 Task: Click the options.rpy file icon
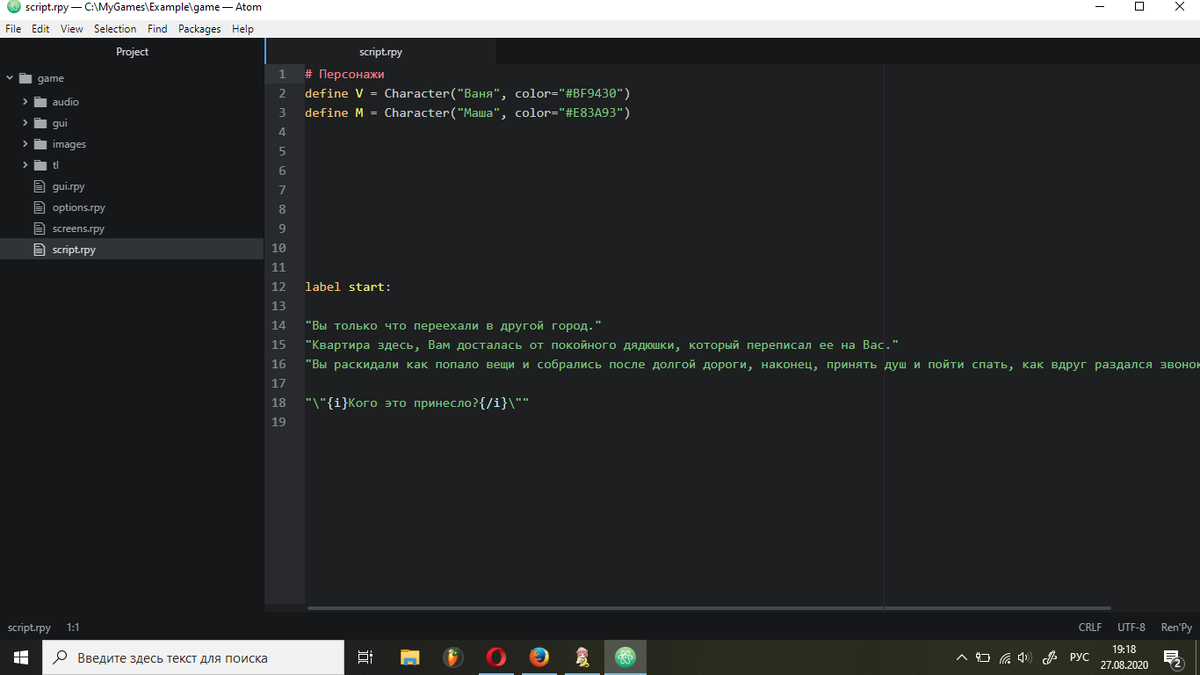point(41,207)
